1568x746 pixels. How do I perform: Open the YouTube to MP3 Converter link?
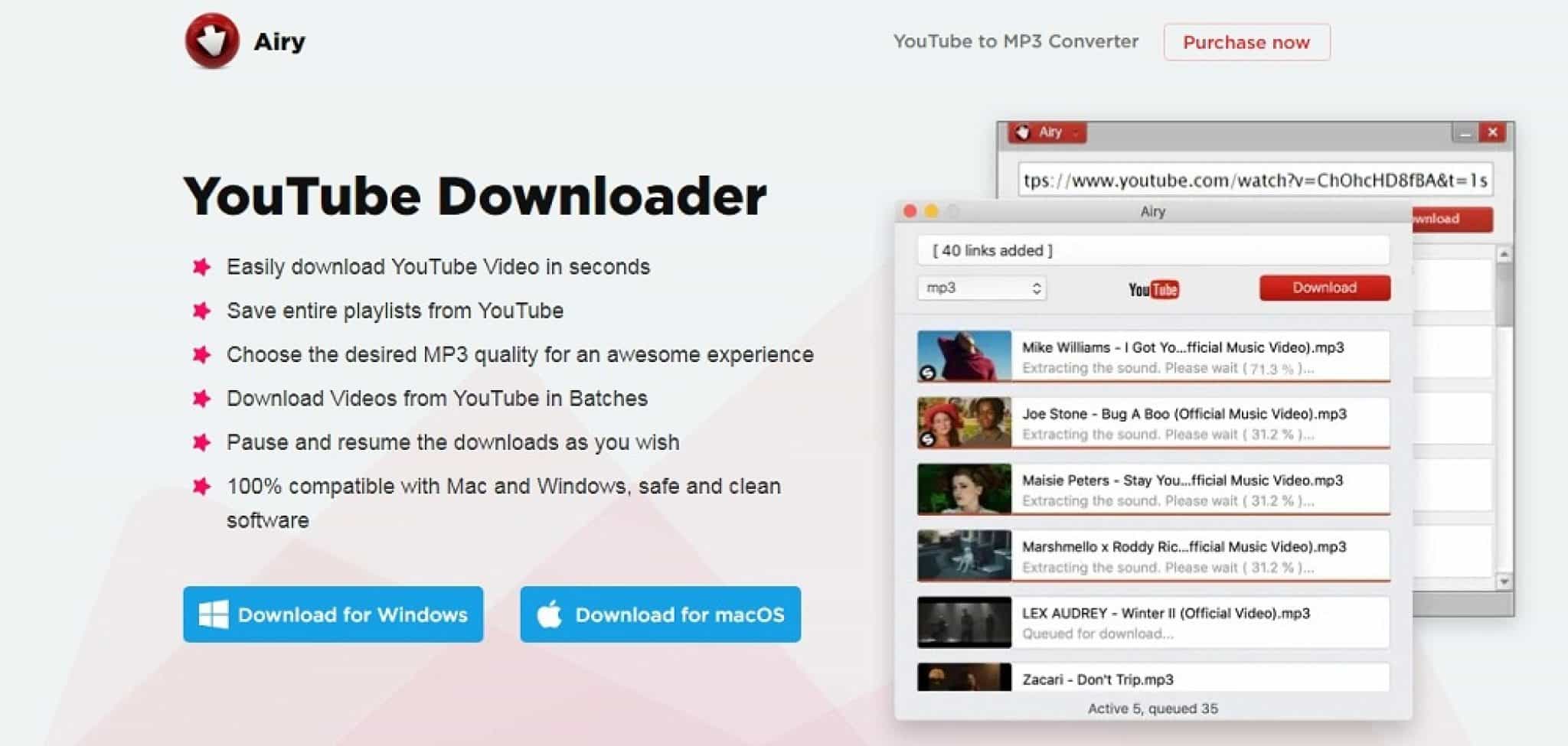pyautogui.click(x=1015, y=41)
